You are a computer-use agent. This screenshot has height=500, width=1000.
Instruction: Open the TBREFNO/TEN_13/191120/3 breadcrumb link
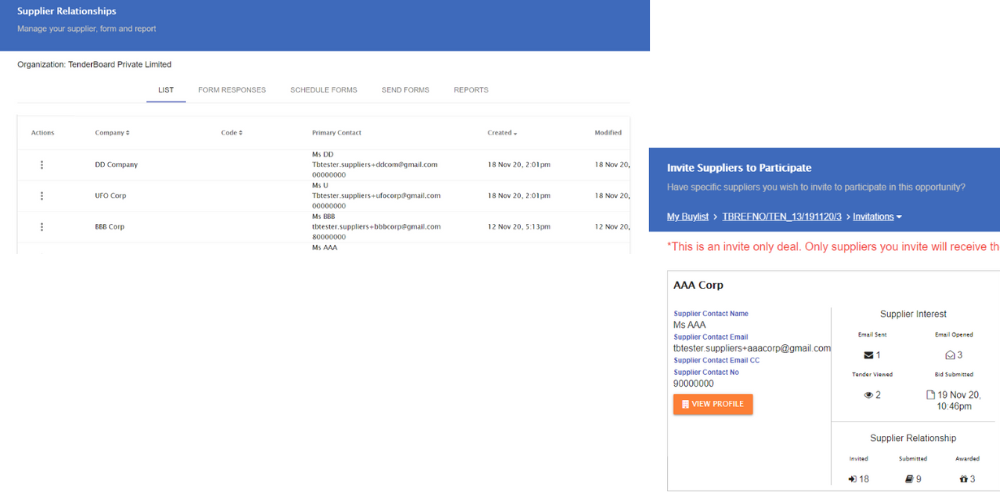pos(783,217)
